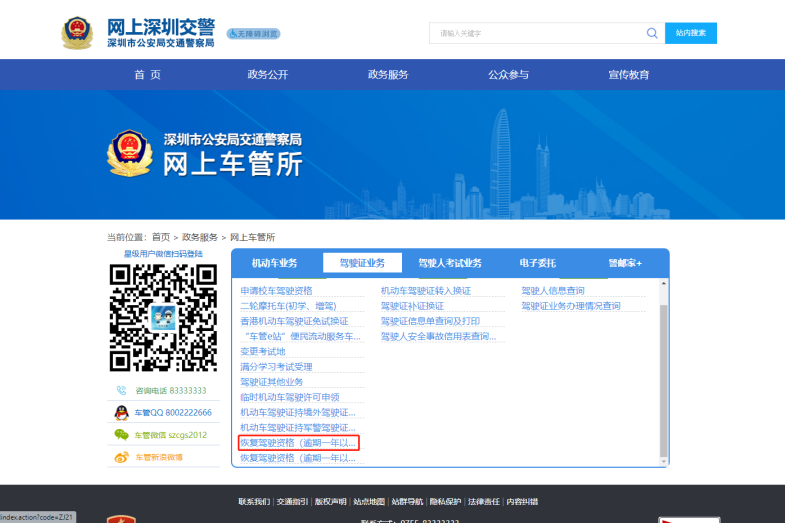Open the 宣传教育 navigation menu
This screenshot has height=523, width=785.
(628, 75)
